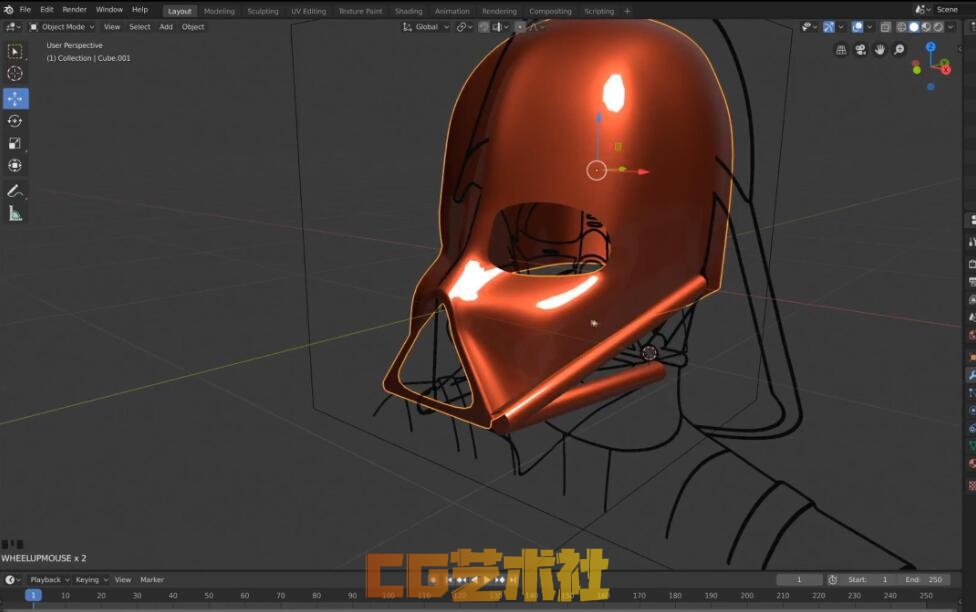Viewport: 976px width, 612px height.
Task: Switch to material preview shading
Action: tap(926, 27)
